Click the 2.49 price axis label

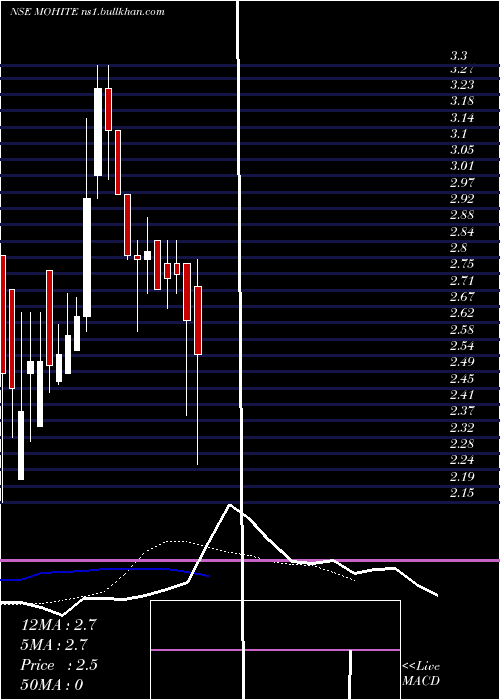click(462, 362)
